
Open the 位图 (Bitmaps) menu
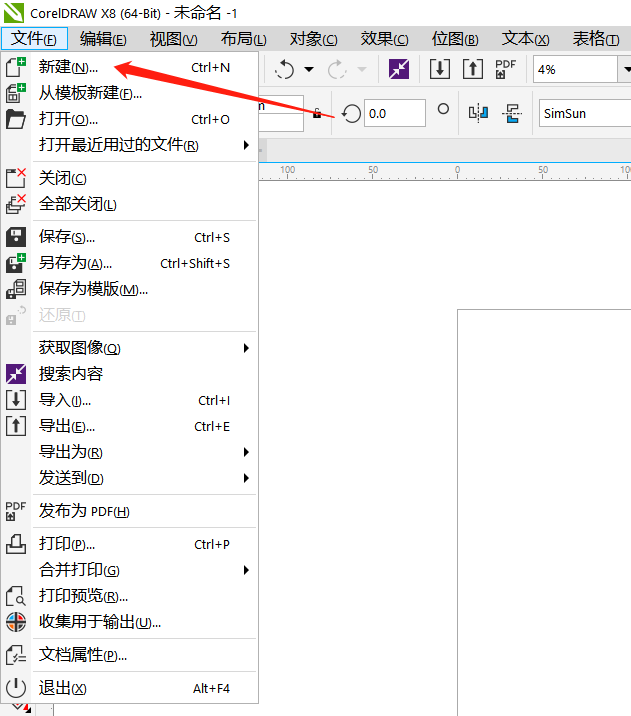pyautogui.click(x=455, y=38)
